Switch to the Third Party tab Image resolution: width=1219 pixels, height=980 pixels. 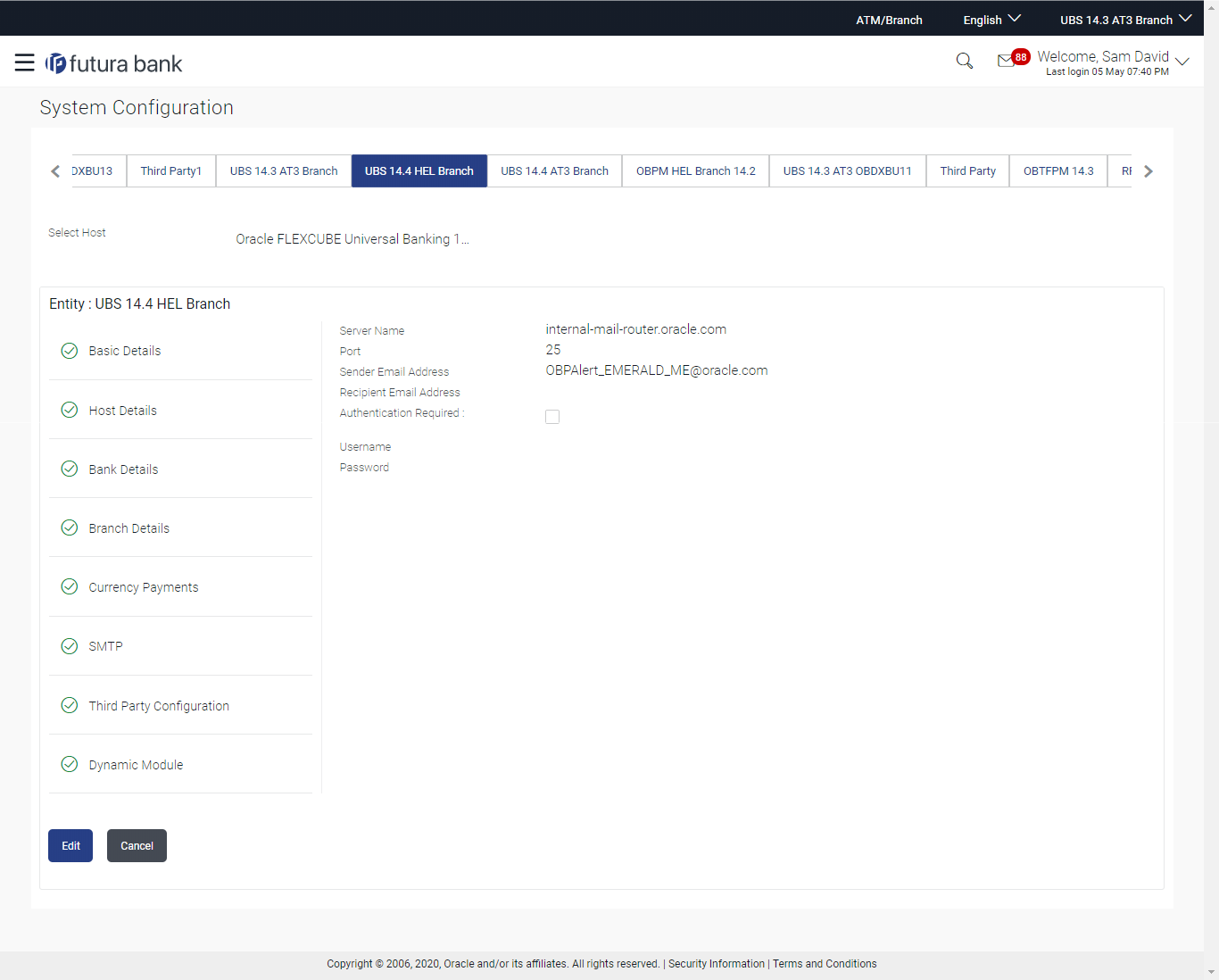click(968, 170)
